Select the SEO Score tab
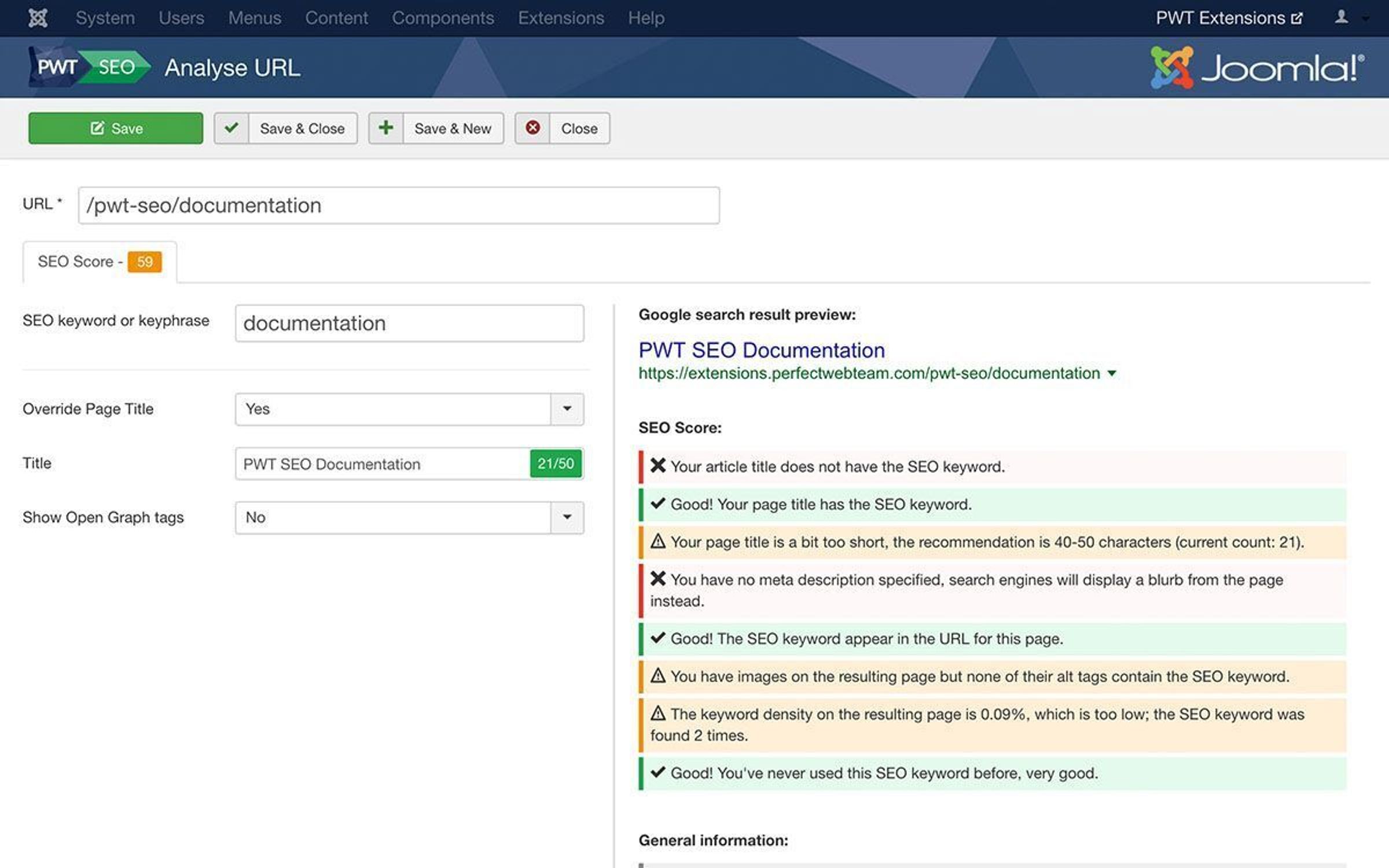This screenshot has height=868, width=1389. pos(76,262)
